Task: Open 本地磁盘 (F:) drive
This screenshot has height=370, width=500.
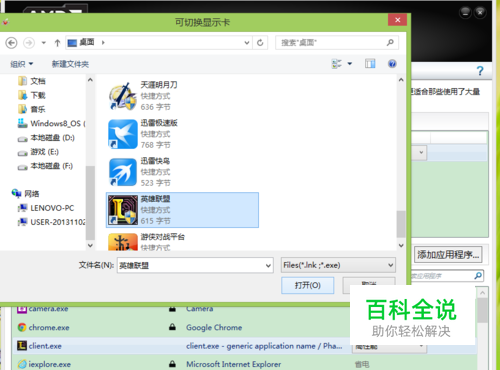Action: coord(45,166)
